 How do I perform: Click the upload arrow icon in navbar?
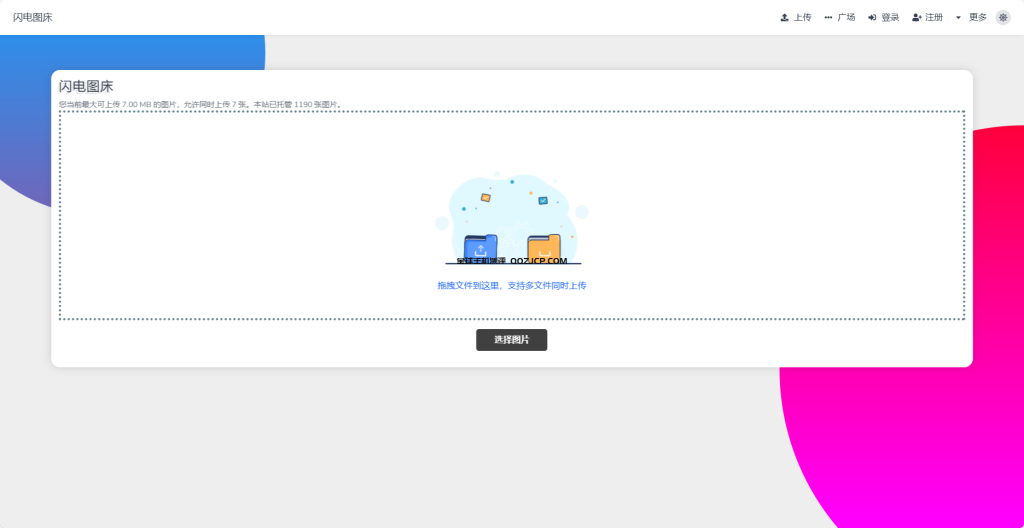(785, 17)
